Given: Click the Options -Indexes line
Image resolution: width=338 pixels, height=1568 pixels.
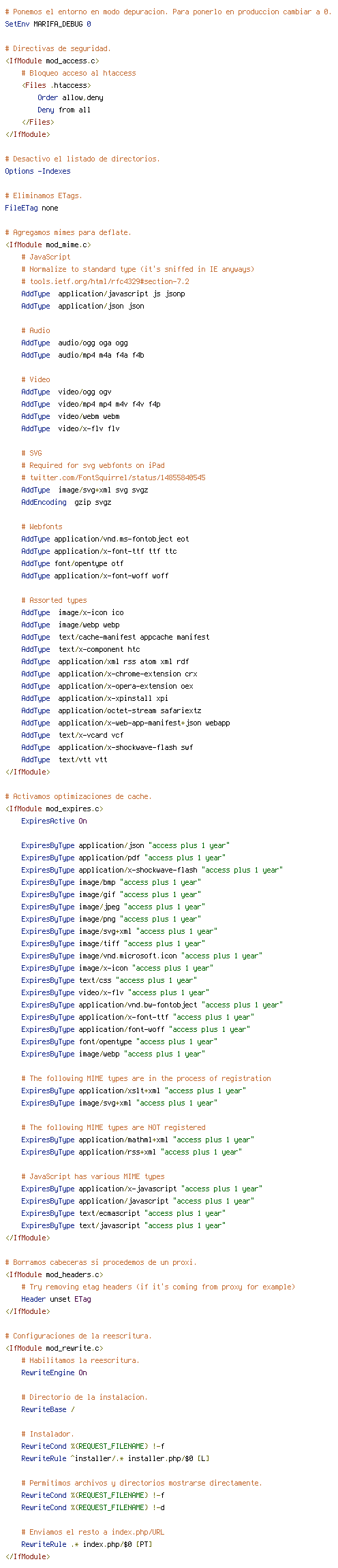Looking at the screenshot, I should pyautogui.click(x=37, y=171).
